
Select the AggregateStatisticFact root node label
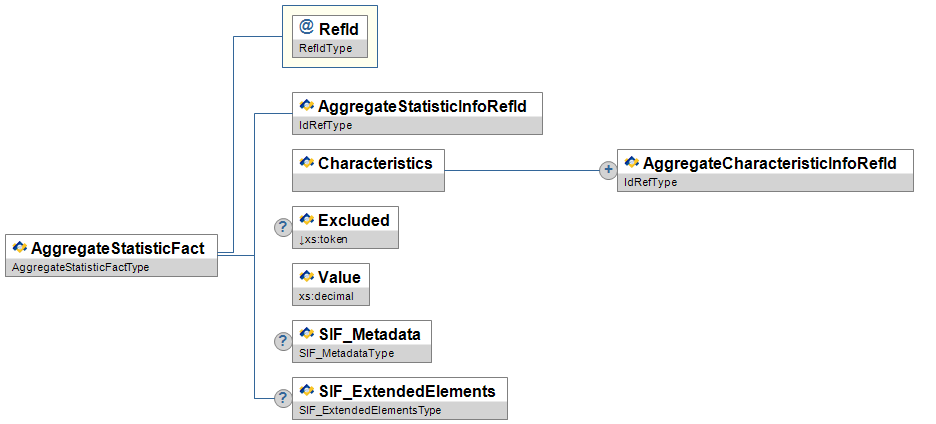click(x=117, y=248)
